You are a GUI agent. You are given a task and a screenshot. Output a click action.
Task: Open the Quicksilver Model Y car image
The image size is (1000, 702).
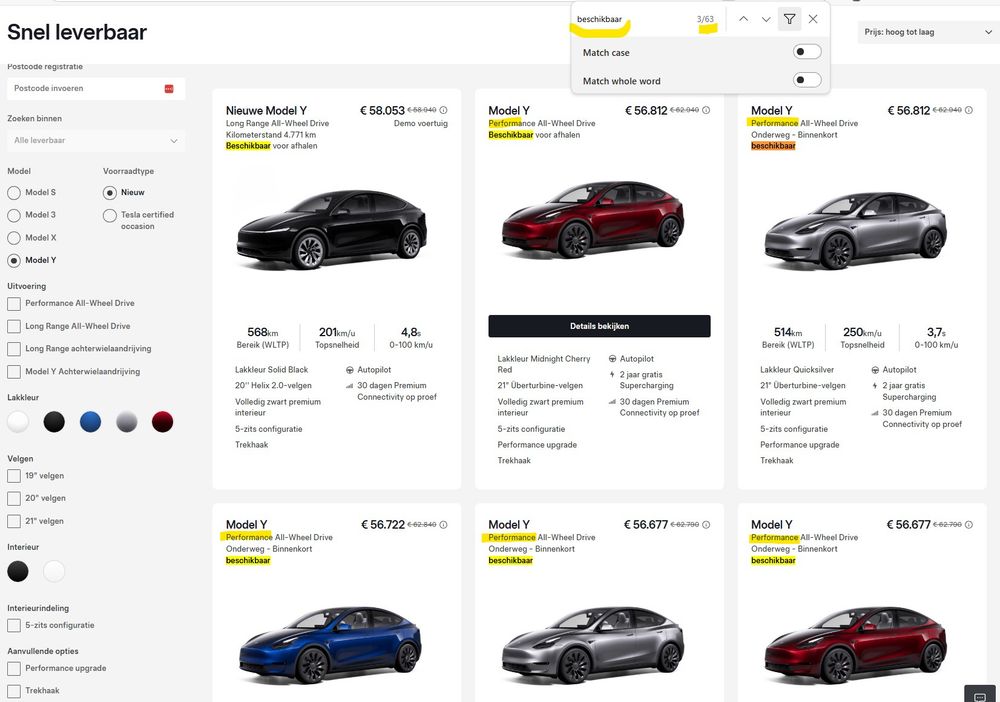(x=856, y=230)
